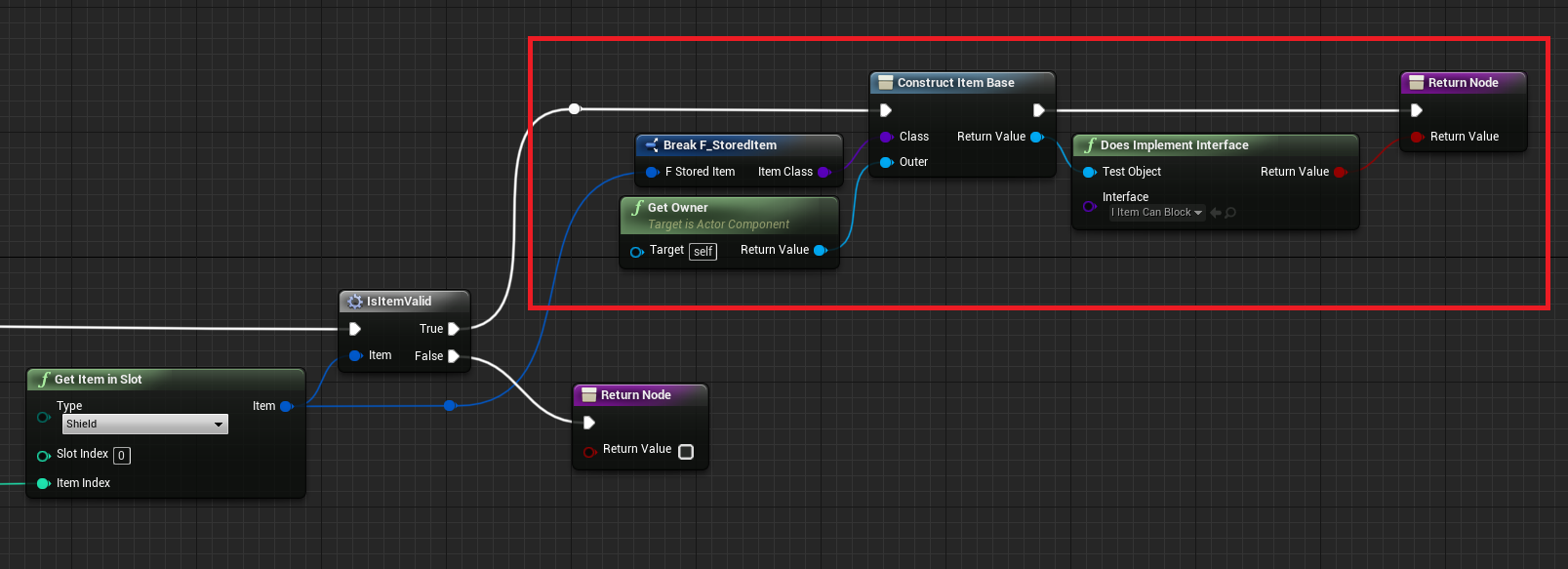Click the use-selected arrow beside Interface dropdown
This screenshot has height=569, width=1568.
1216,213
